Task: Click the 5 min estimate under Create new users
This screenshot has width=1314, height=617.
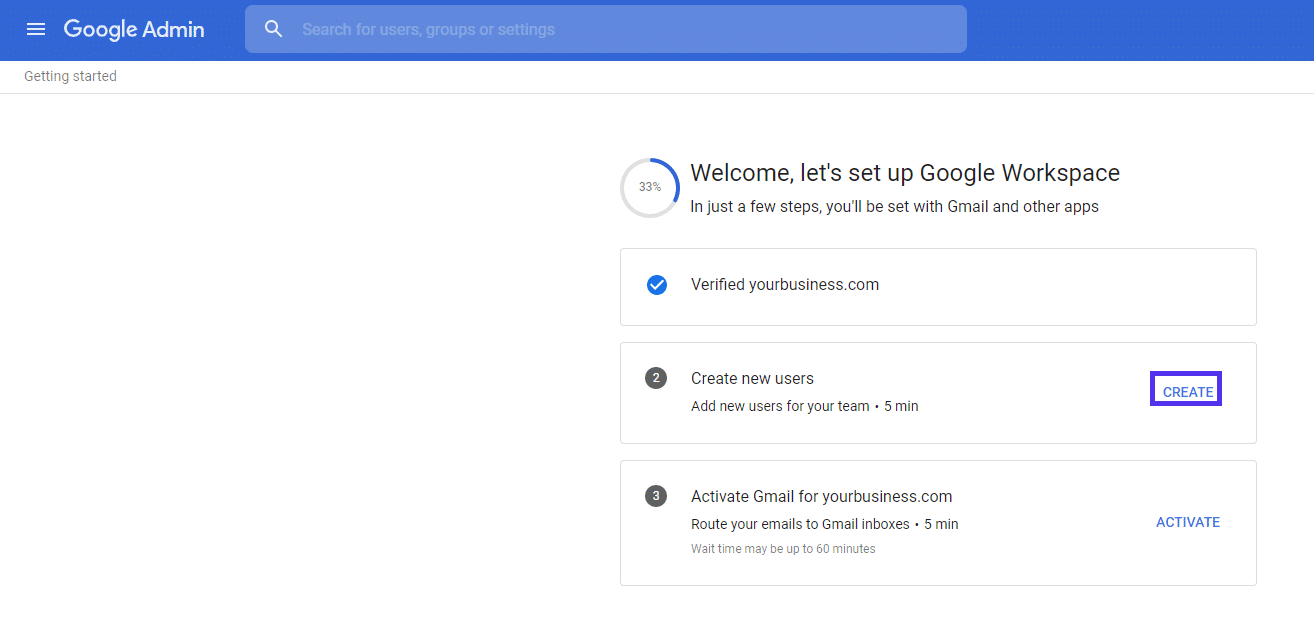Action: 901,406
